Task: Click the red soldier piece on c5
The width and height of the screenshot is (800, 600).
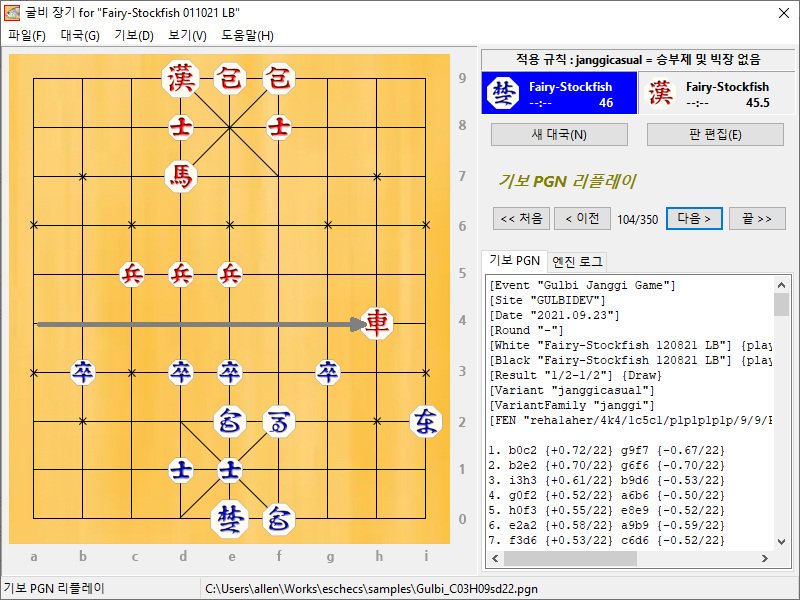Action: tap(132, 274)
